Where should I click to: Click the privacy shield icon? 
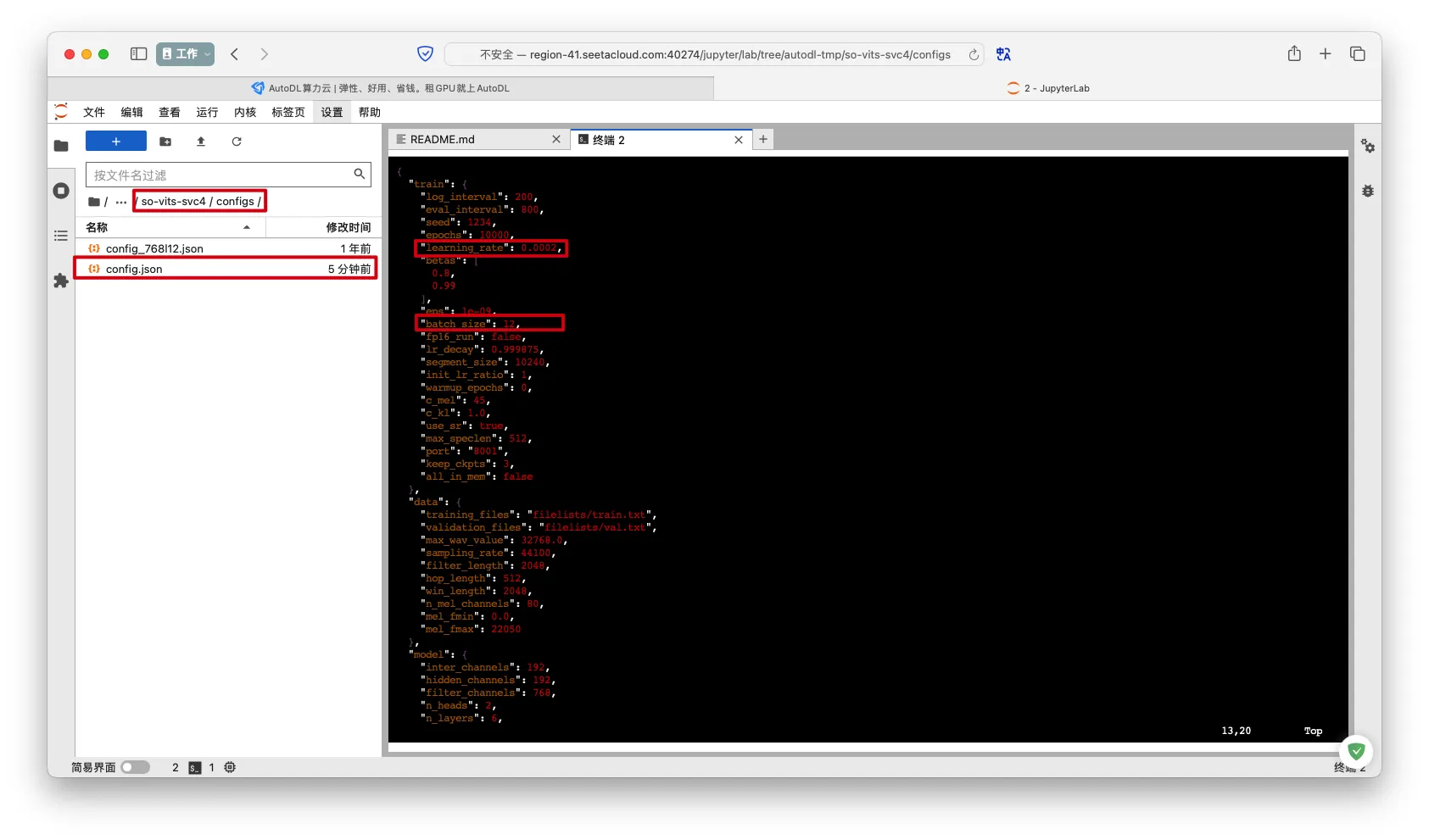point(426,54)
